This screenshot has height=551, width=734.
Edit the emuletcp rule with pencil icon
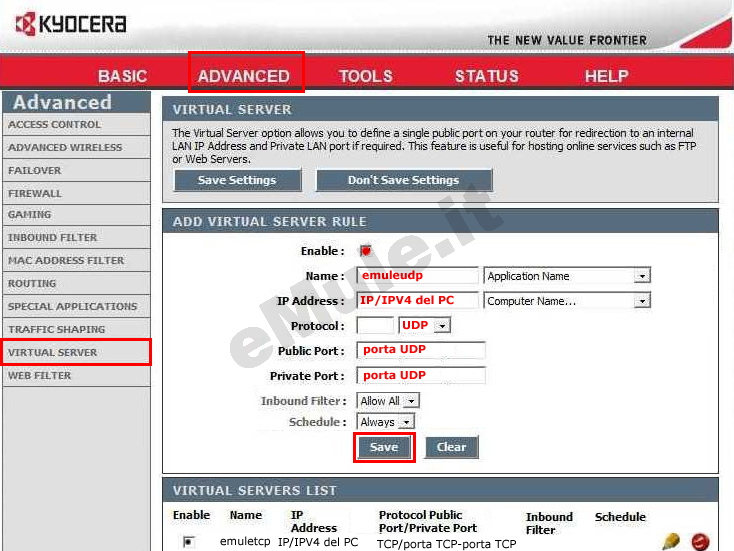[671, 542]
